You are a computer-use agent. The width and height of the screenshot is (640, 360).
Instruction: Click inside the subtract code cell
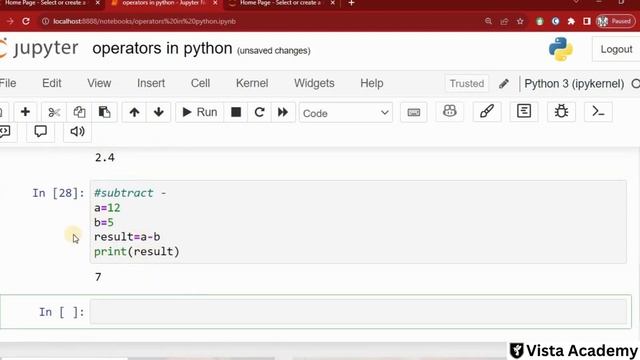click(x=358, y=222)
